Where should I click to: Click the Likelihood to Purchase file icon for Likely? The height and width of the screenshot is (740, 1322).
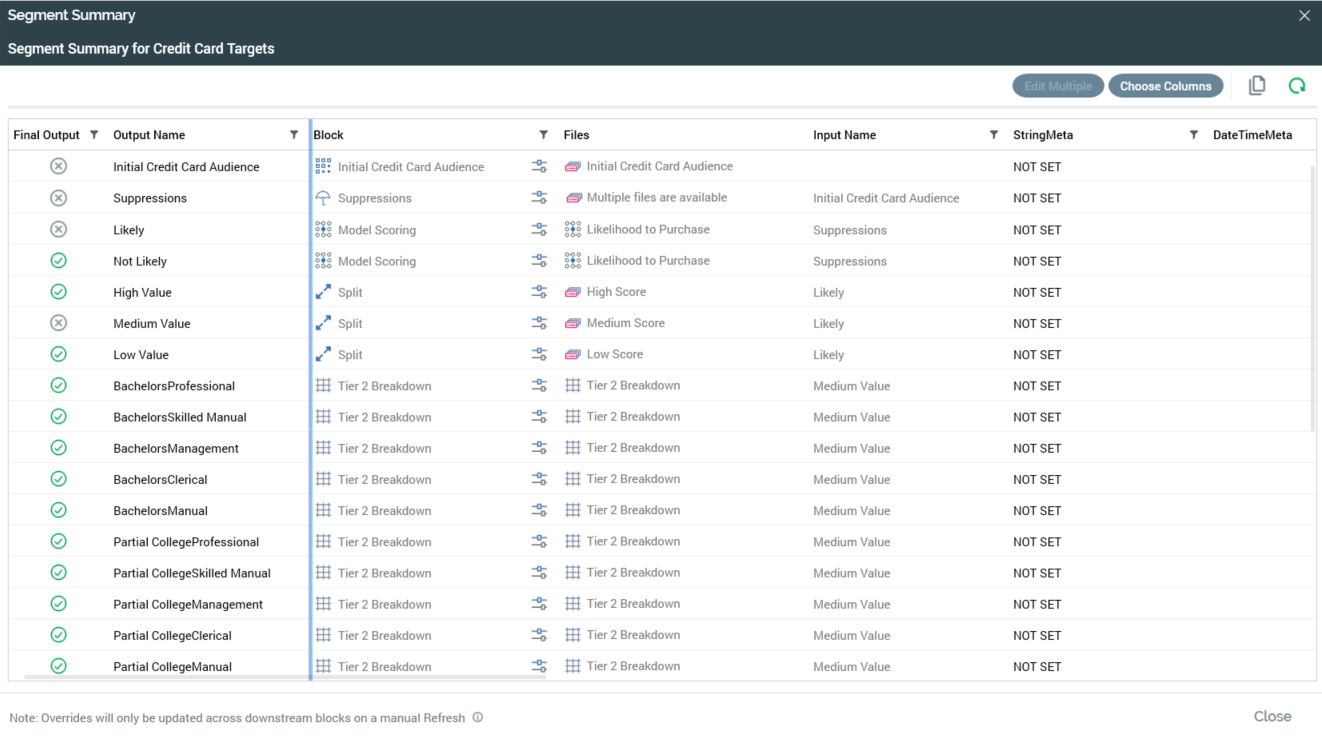click(x=573, y=229)
